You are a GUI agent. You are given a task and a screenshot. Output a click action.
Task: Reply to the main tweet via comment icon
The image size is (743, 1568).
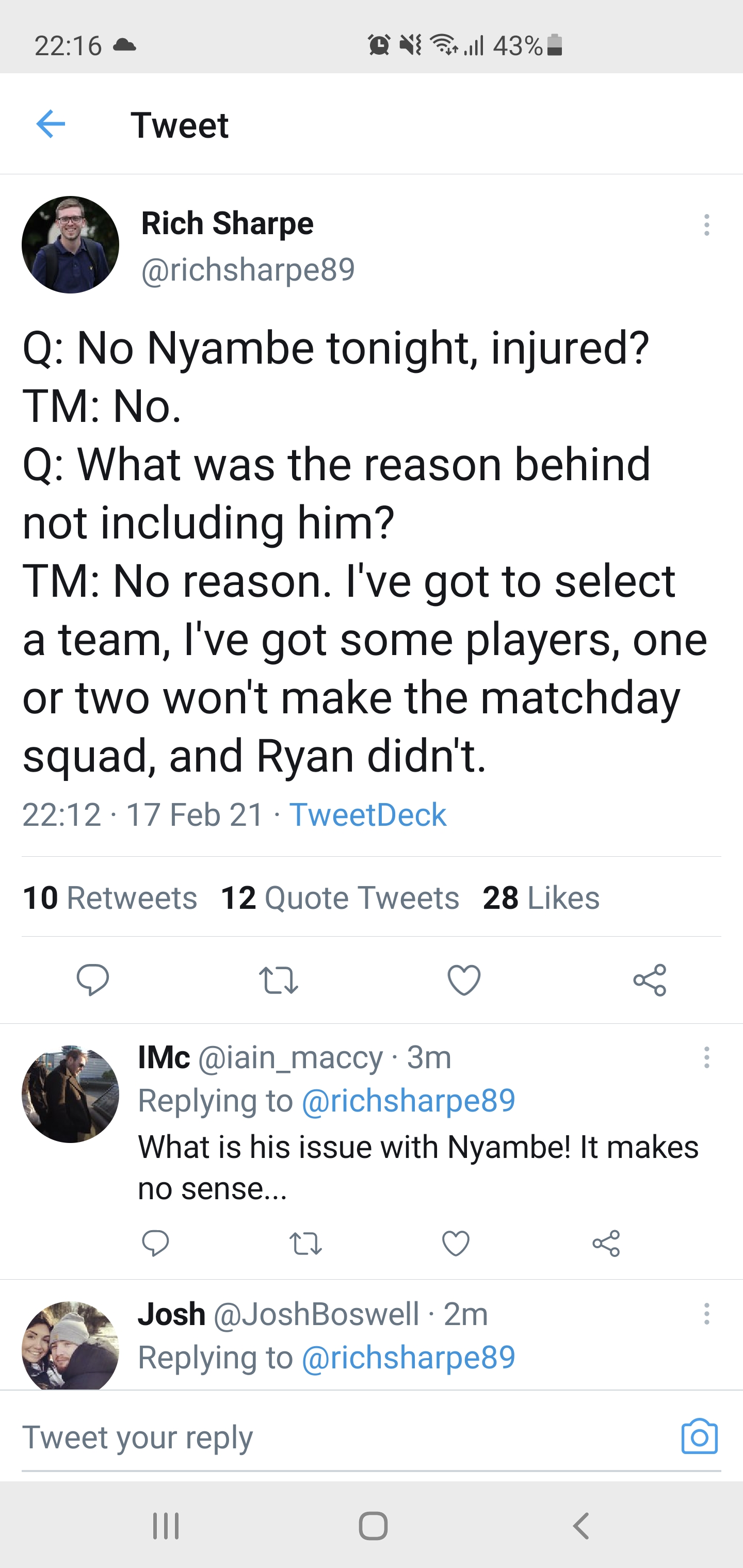[92, 979]
